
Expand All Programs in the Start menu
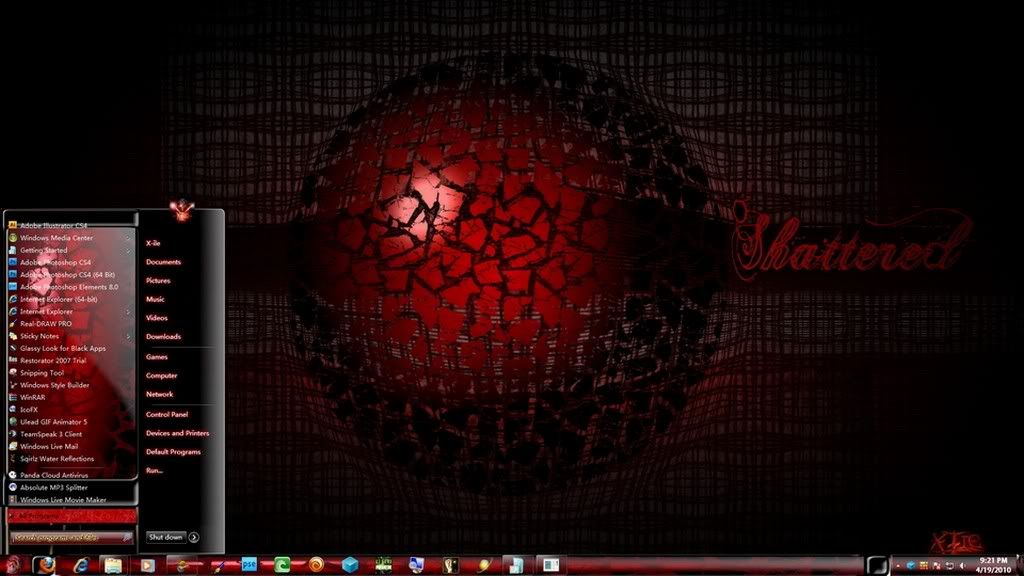pos(72,516)
